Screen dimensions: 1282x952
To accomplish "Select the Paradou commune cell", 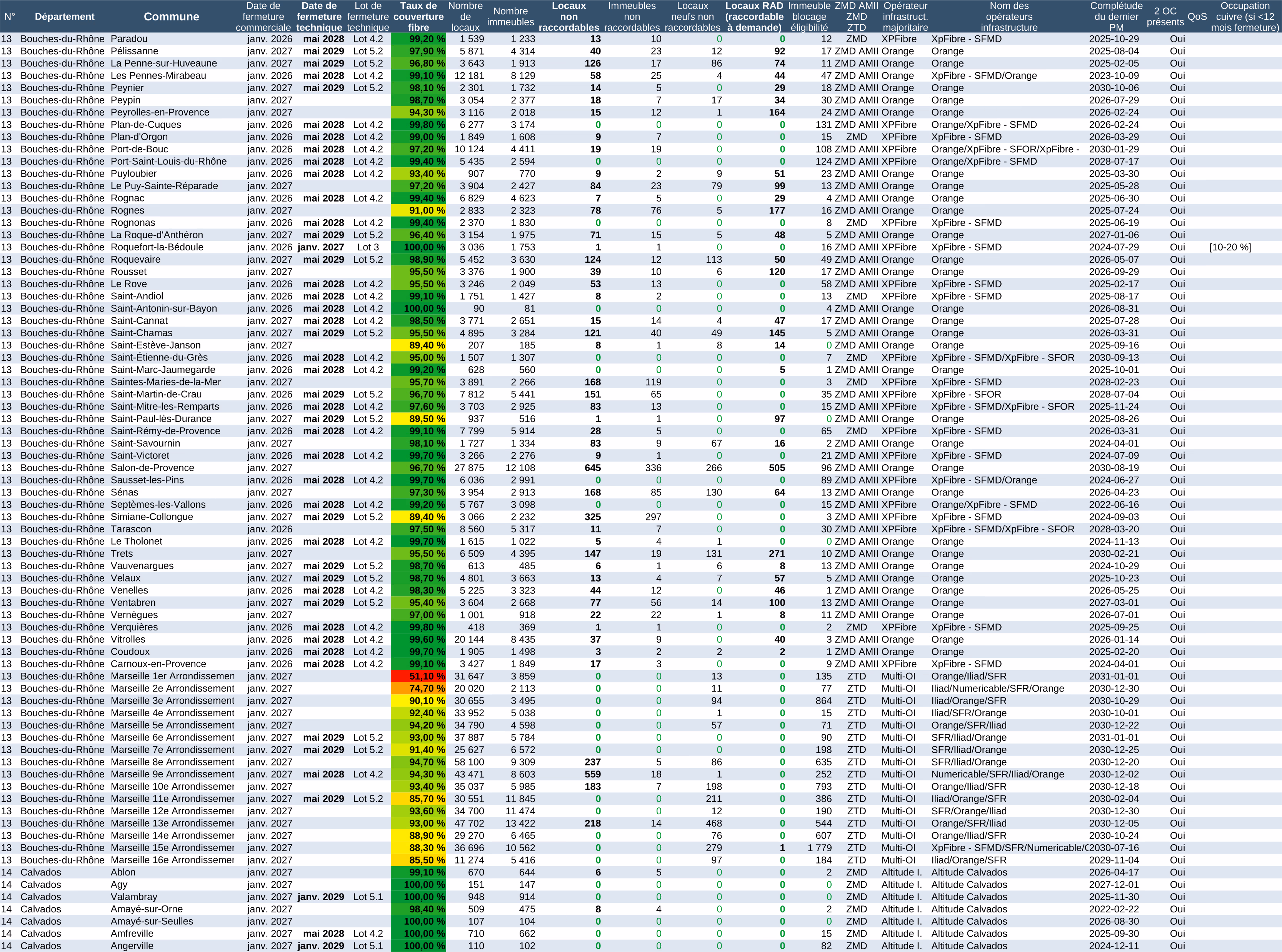I will coord(129,39).
